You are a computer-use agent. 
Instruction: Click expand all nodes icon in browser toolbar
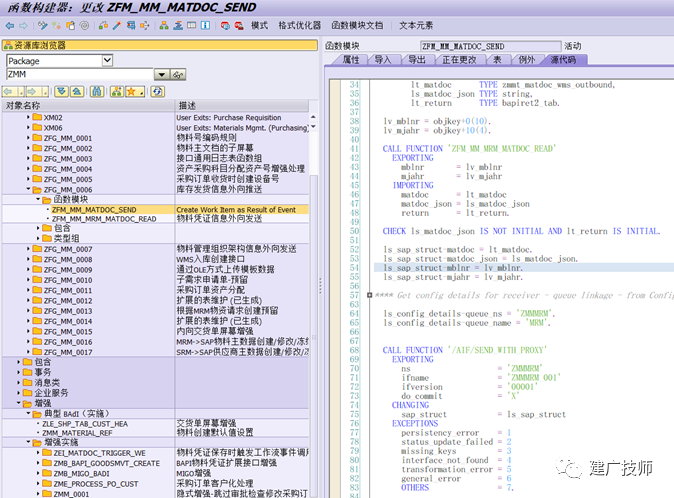(61, 92)
